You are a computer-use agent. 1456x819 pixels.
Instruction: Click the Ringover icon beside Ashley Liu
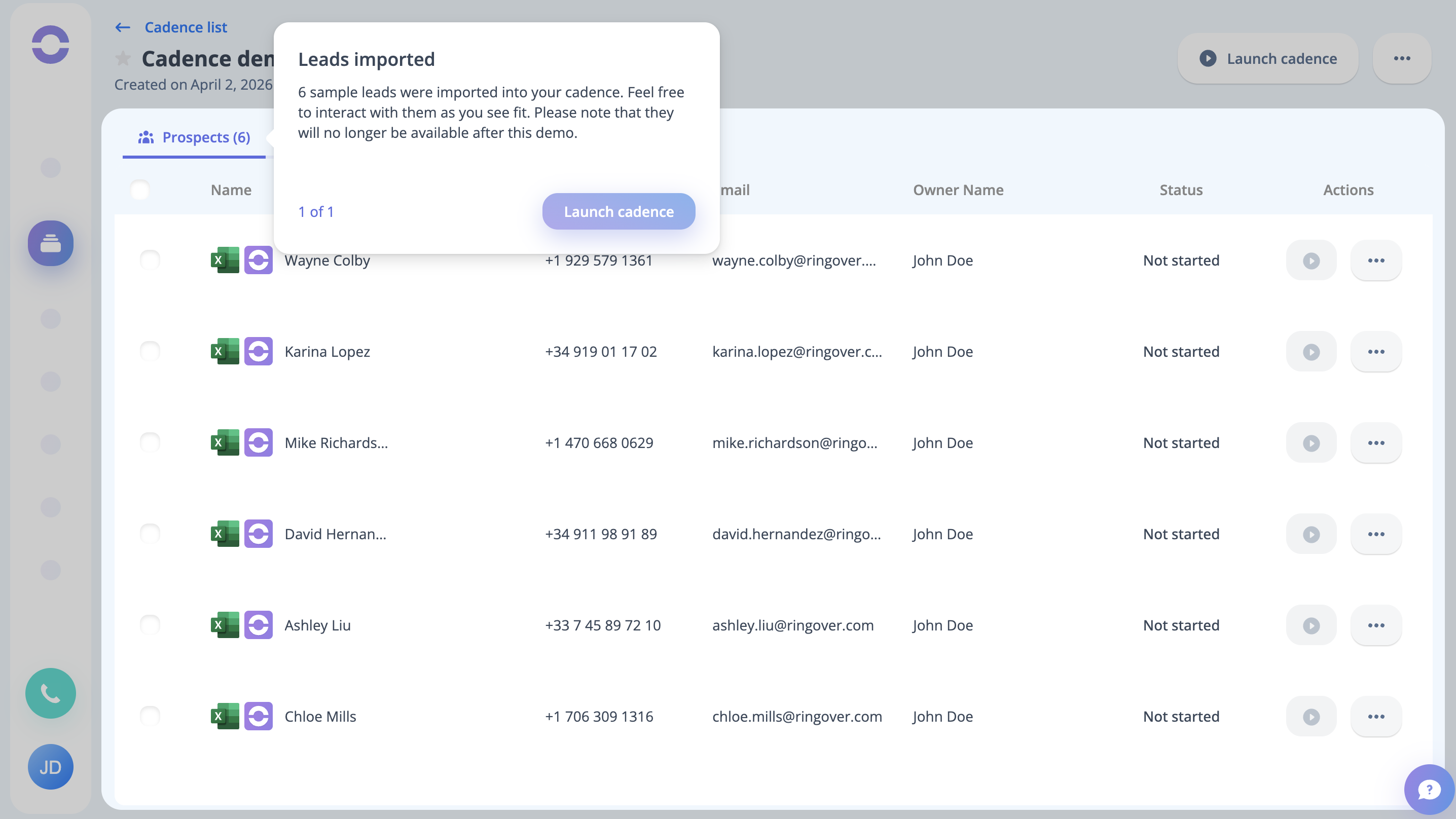(259, 625)
